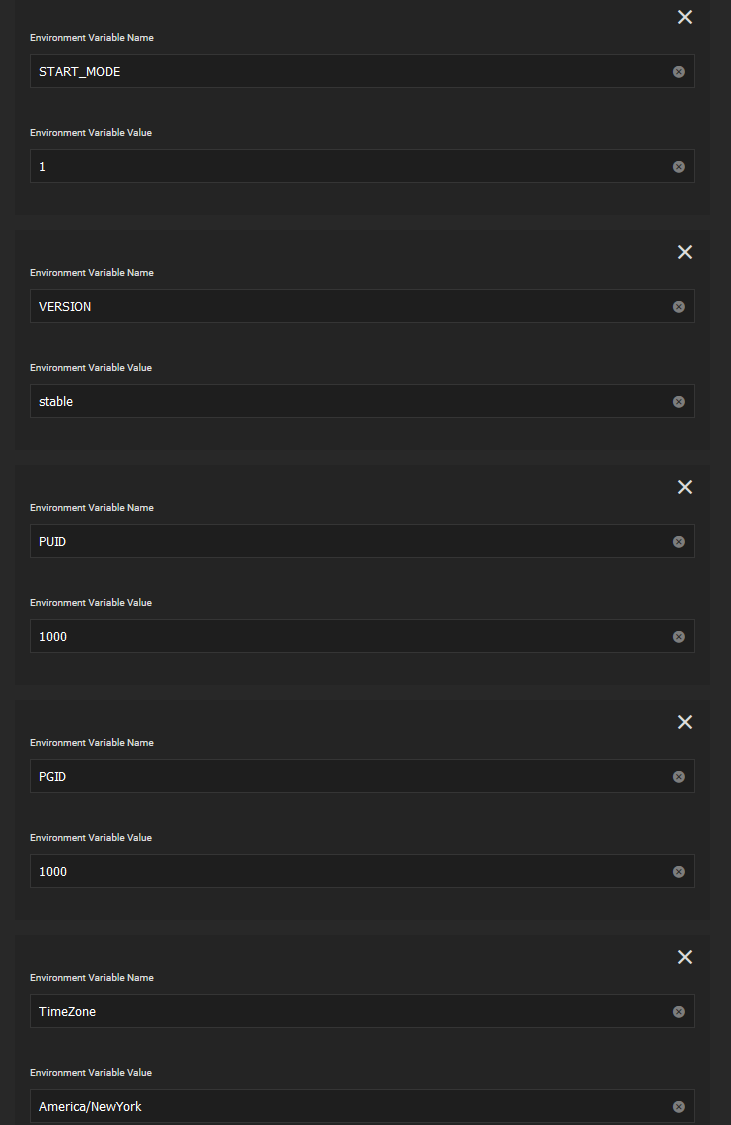Clear the START_MODE name field
The width and height of the screenshot is (731, 1125).
tap(679, 72)
